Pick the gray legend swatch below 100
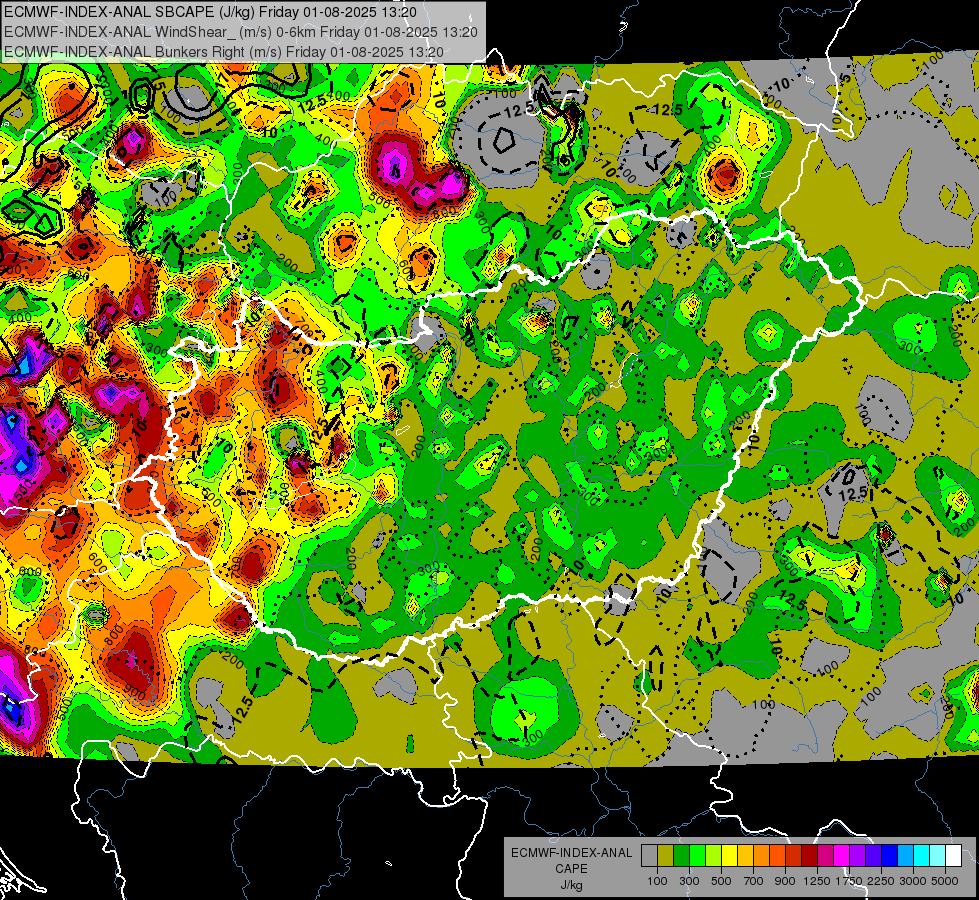Screen dimensions: 979x900 [649, 856]
